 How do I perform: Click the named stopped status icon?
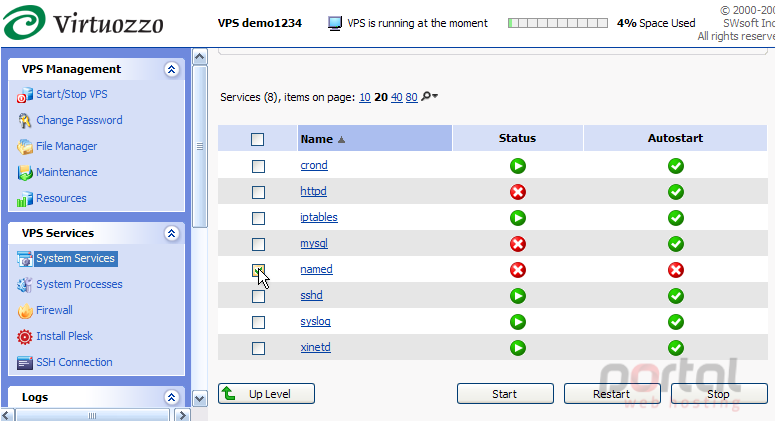pos(518,270)
